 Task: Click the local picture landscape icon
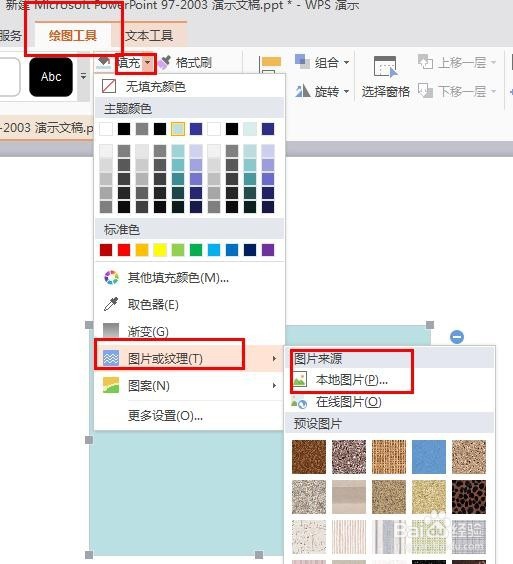point(300,379)
